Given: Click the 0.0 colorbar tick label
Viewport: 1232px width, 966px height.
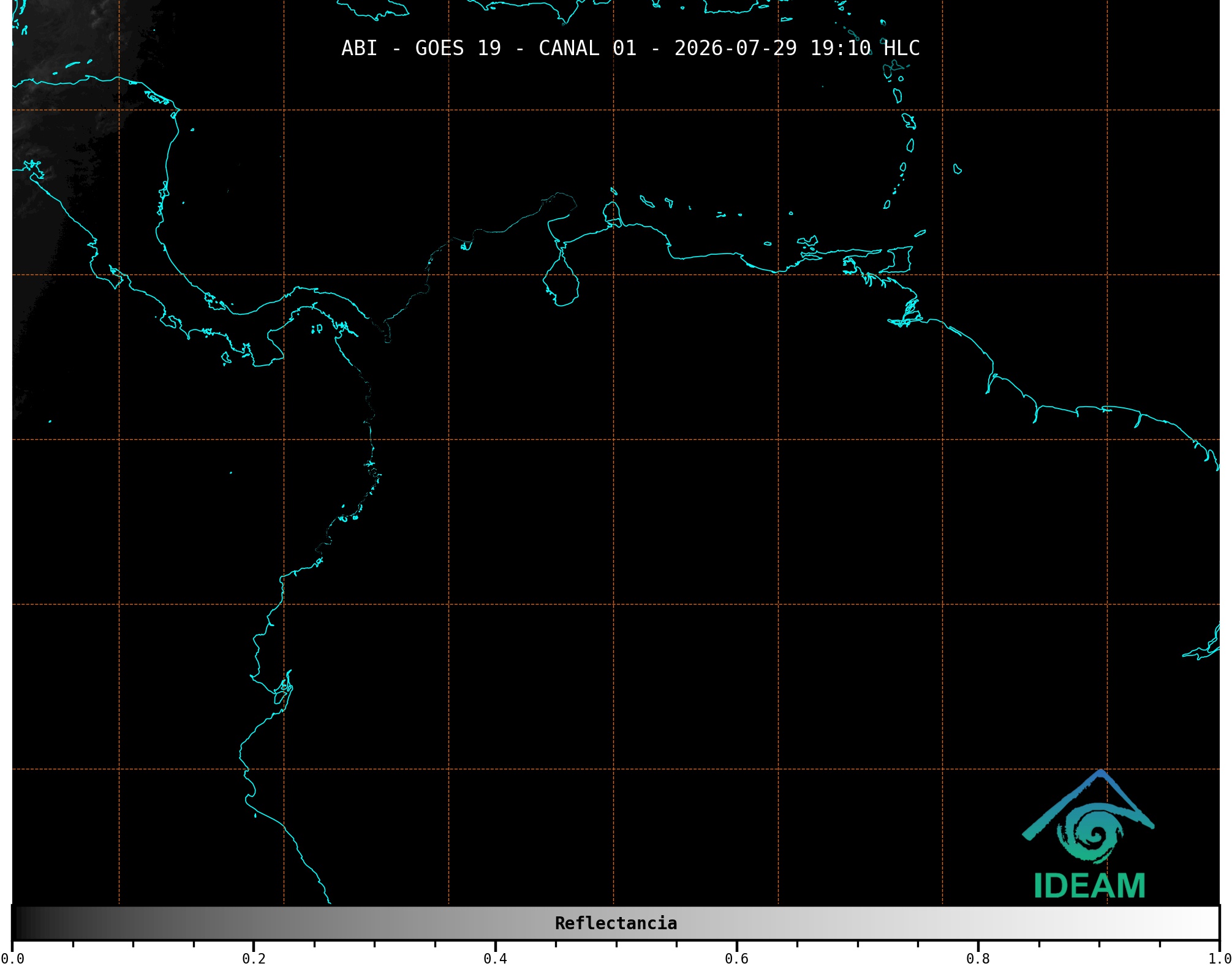Looking at the screenshot, I should click(x=12, y=959).
